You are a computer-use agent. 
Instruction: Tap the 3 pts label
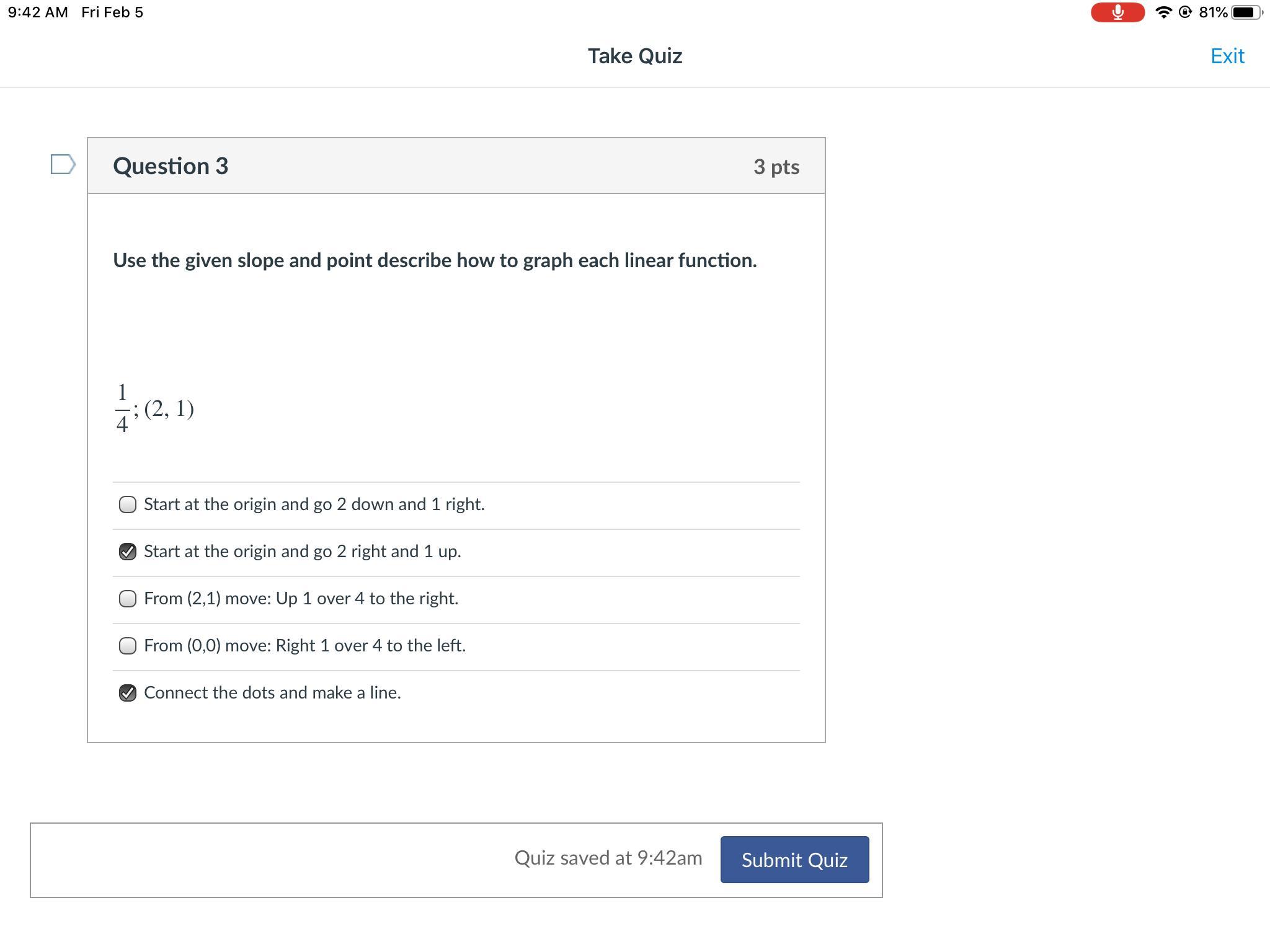(776, 167)
